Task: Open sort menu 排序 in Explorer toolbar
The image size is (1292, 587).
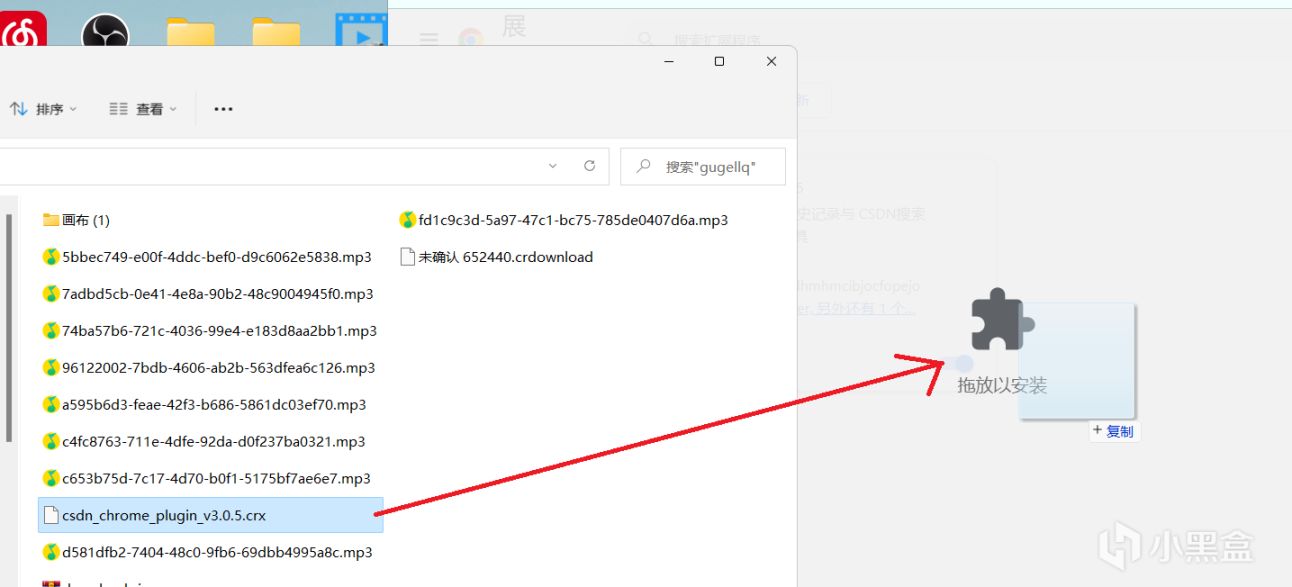Action: 43,109
